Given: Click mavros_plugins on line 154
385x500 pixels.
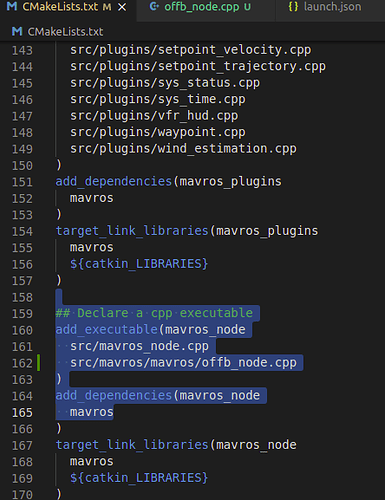Looking at the screenshot, I should click(x=267, y=231).
